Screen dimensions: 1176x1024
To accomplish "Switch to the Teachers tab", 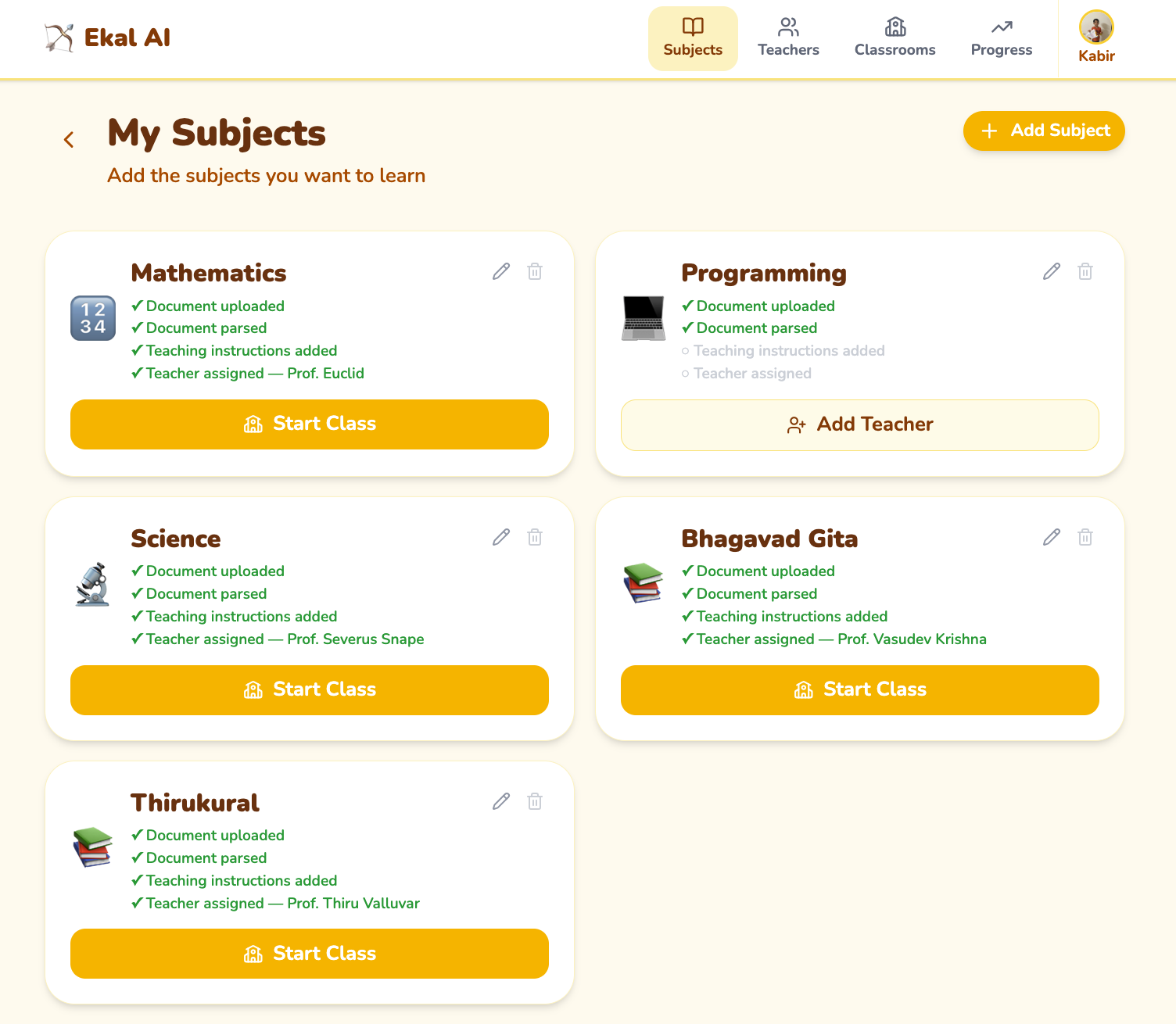I will point(788,38).
